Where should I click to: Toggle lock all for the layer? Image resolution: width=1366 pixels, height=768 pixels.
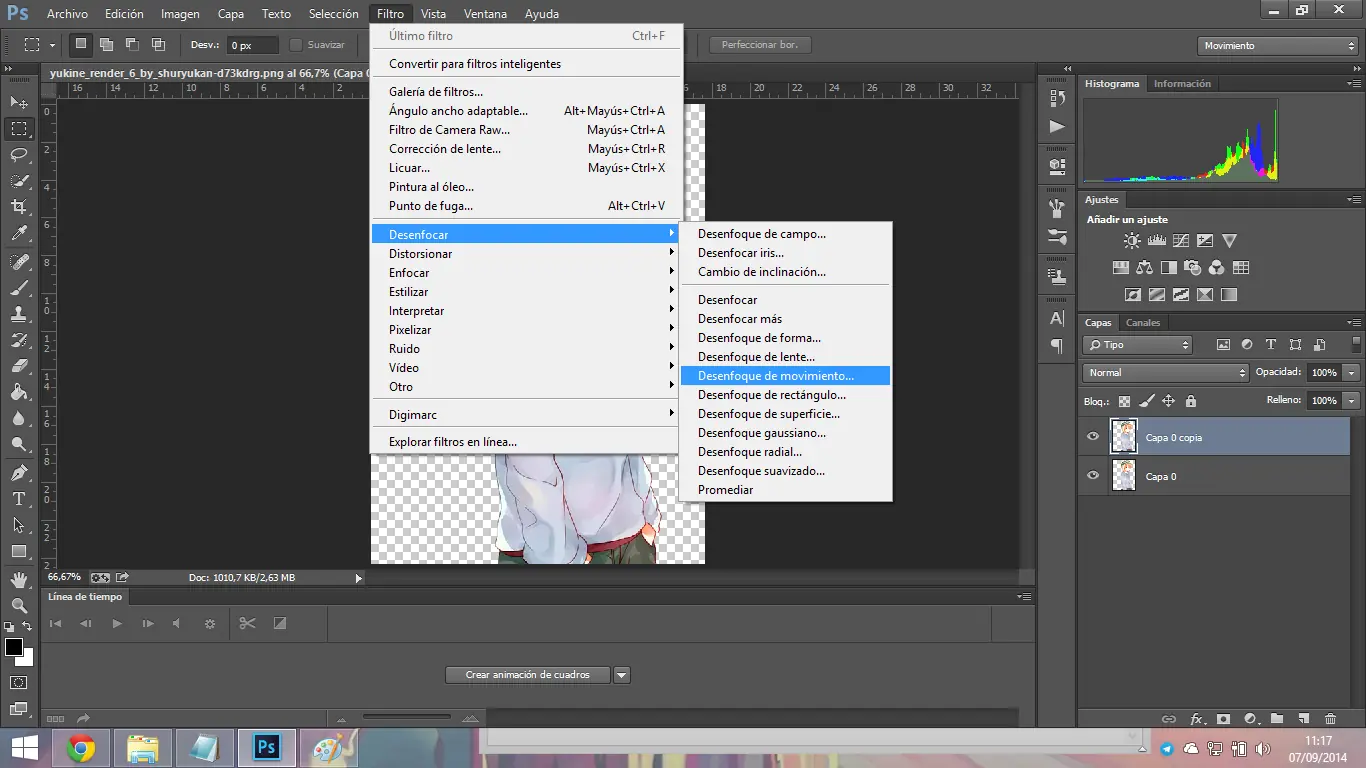(1190, 401)
